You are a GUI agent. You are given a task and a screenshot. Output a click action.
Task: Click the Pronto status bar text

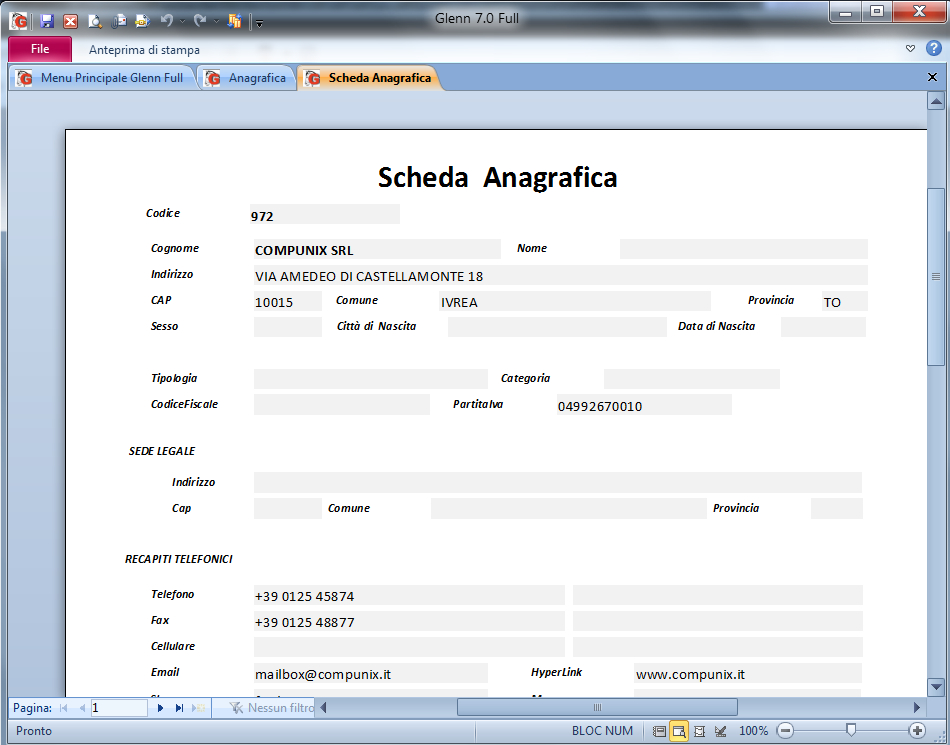pos(34,731)
